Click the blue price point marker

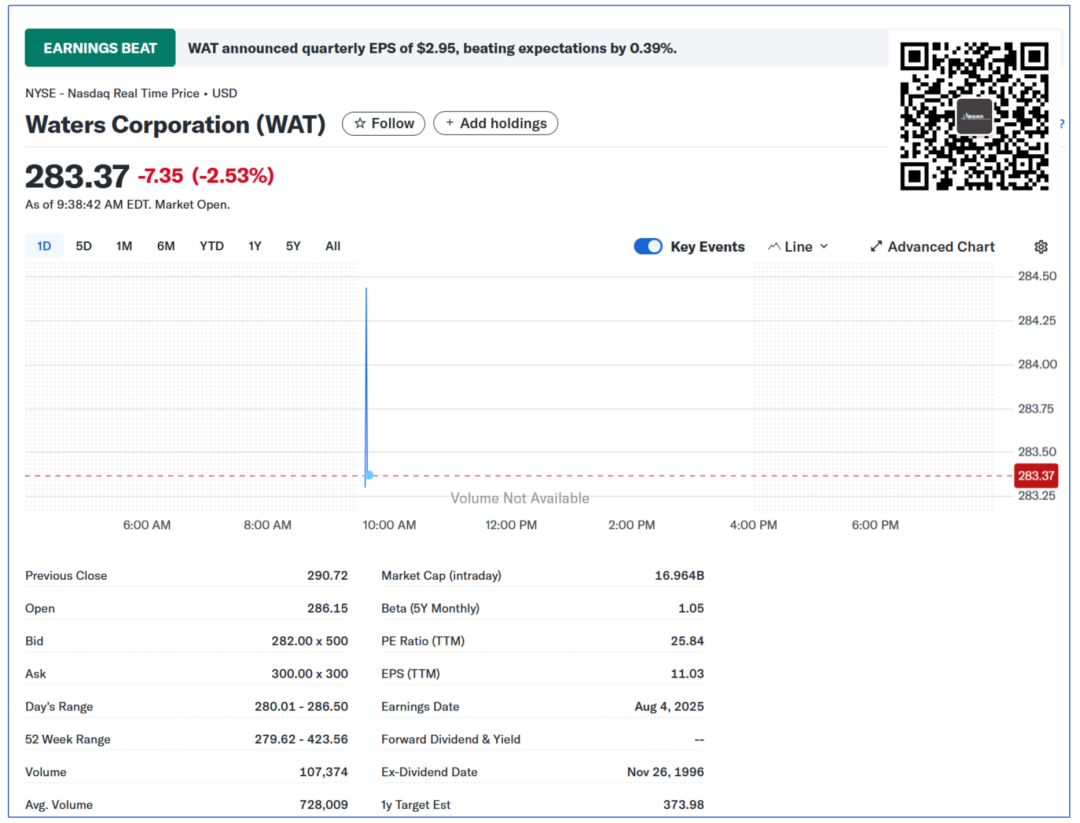click(369, 475)
